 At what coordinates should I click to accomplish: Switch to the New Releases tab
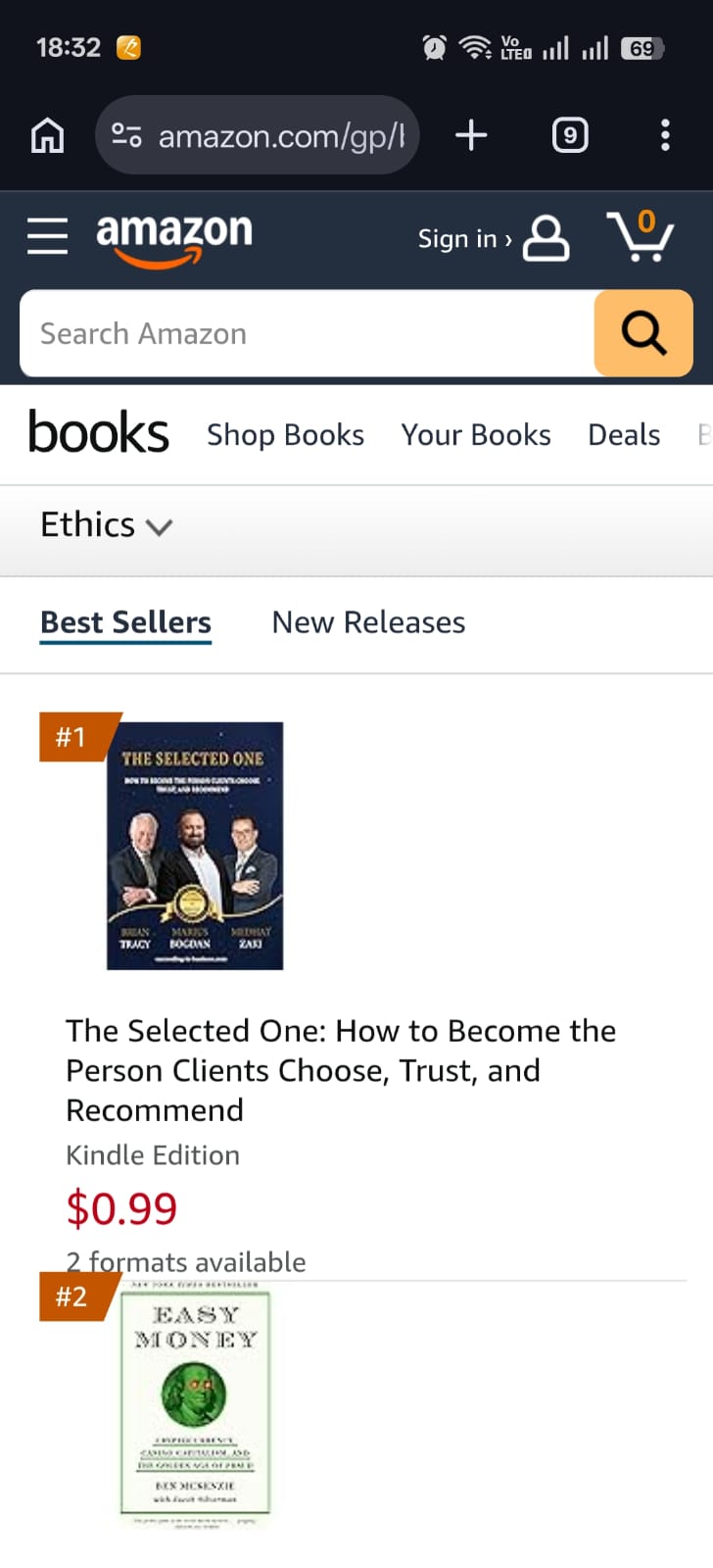click(x=368, y=621)
